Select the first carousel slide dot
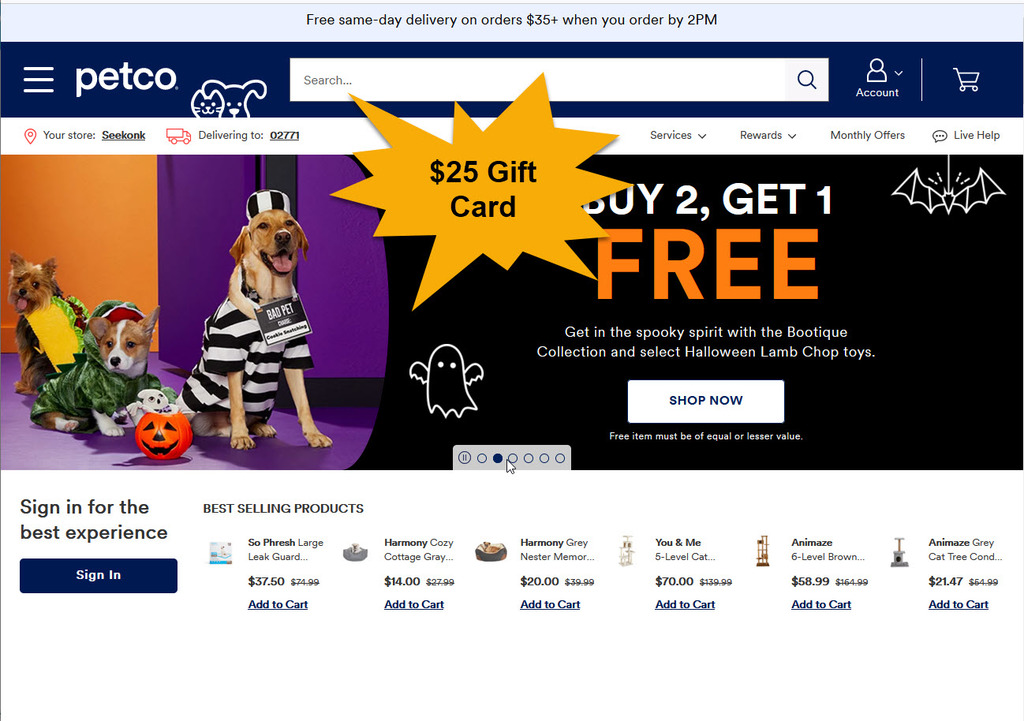 (482, 458)
